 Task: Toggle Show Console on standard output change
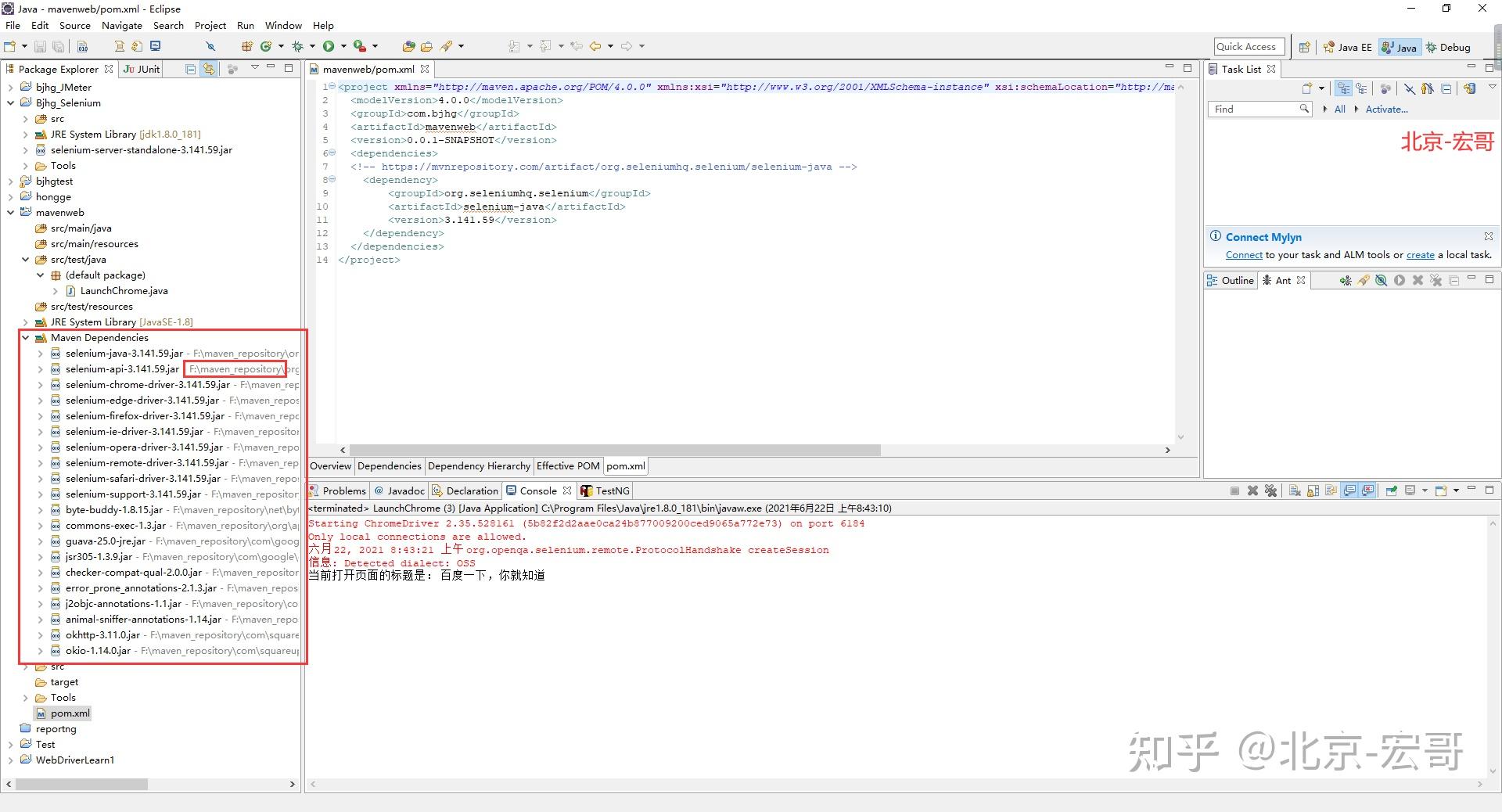[1349, 490]
